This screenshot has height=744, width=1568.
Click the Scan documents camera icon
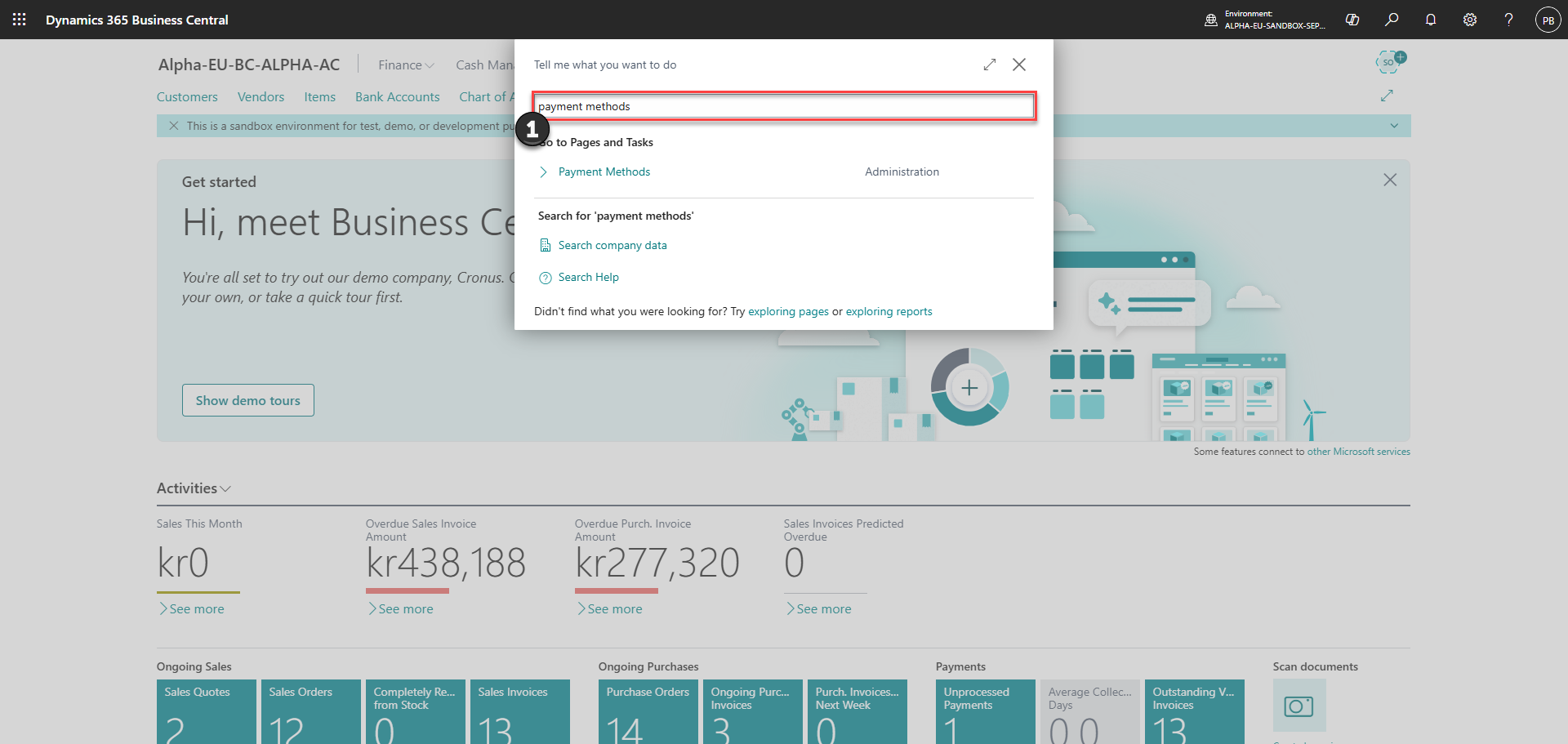coord(1298,706)
